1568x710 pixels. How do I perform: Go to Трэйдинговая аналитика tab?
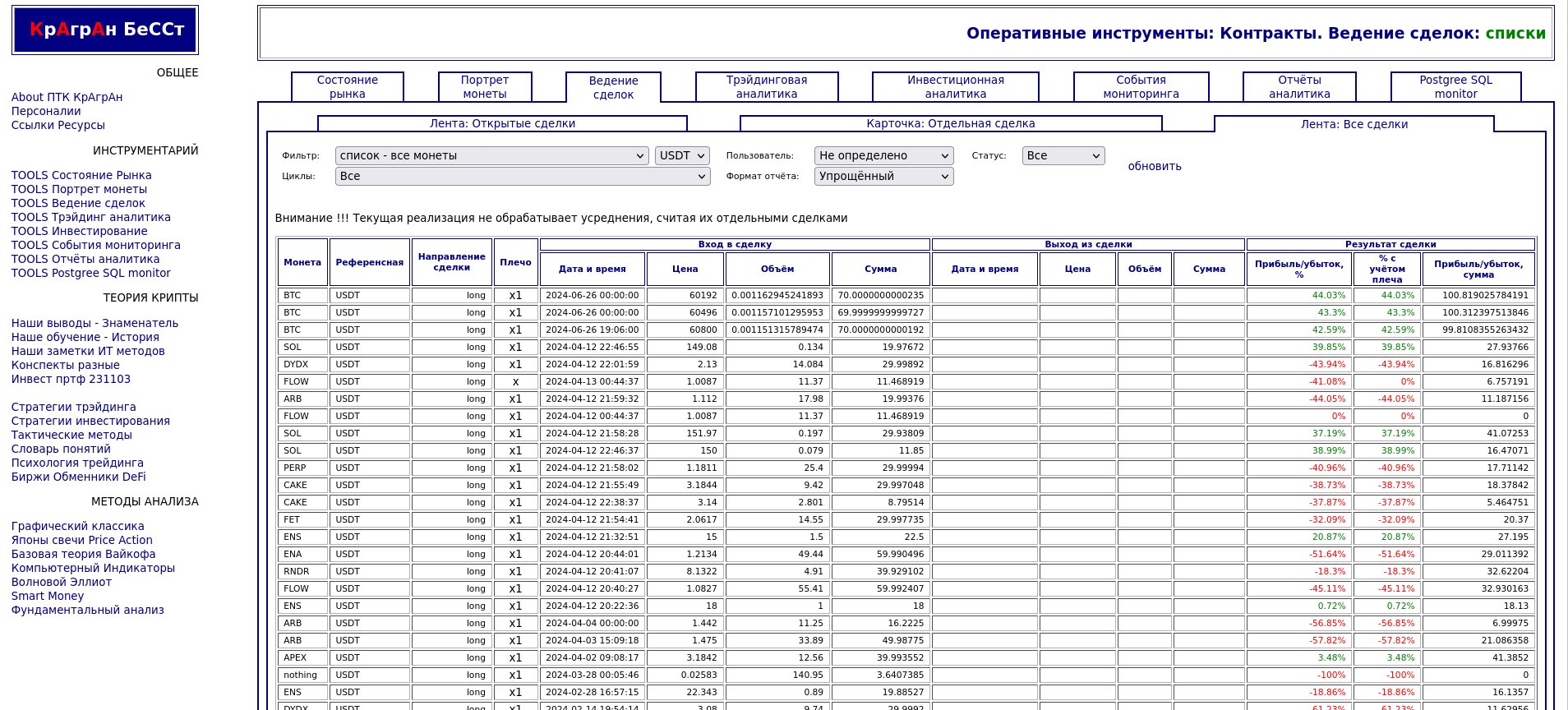[766, 87]
